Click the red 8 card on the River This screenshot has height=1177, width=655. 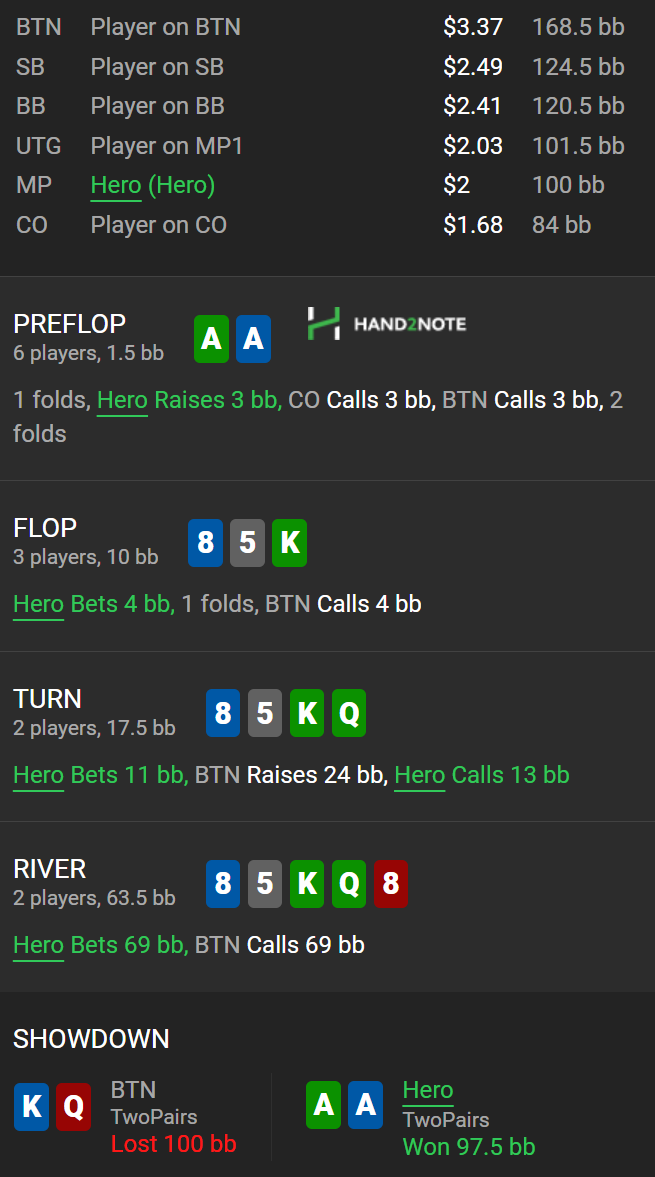pyautogui.click(x=391, y=884)
